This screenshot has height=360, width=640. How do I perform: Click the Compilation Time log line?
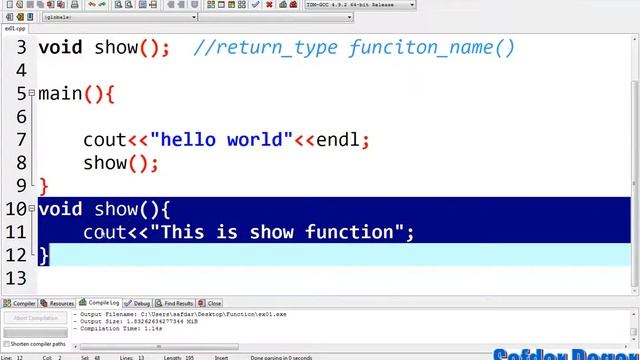click(118, 328)
